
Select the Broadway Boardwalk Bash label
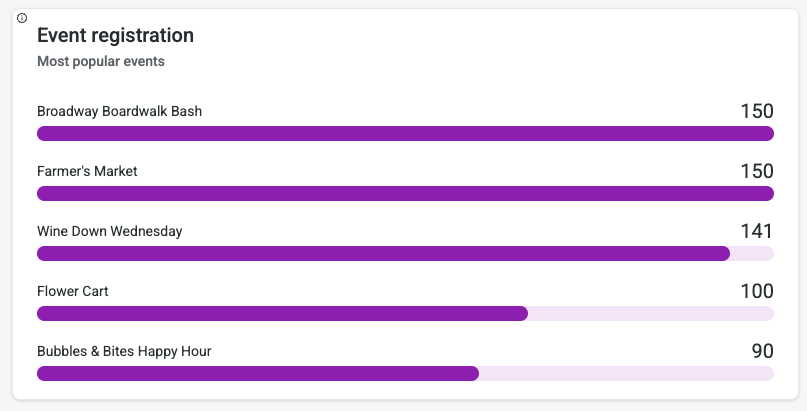[x=119, y=111]
